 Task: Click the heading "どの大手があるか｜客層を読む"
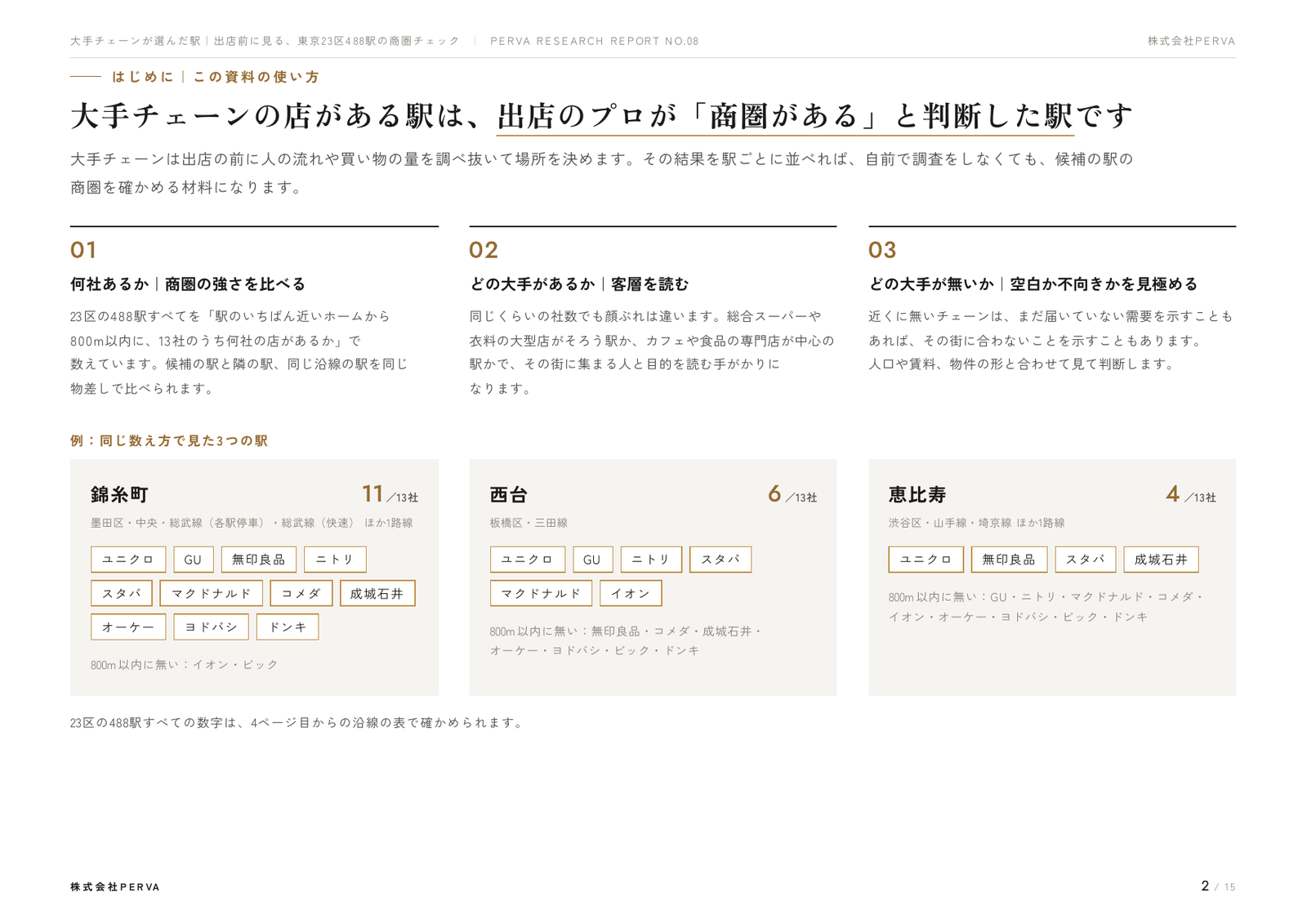579,284
